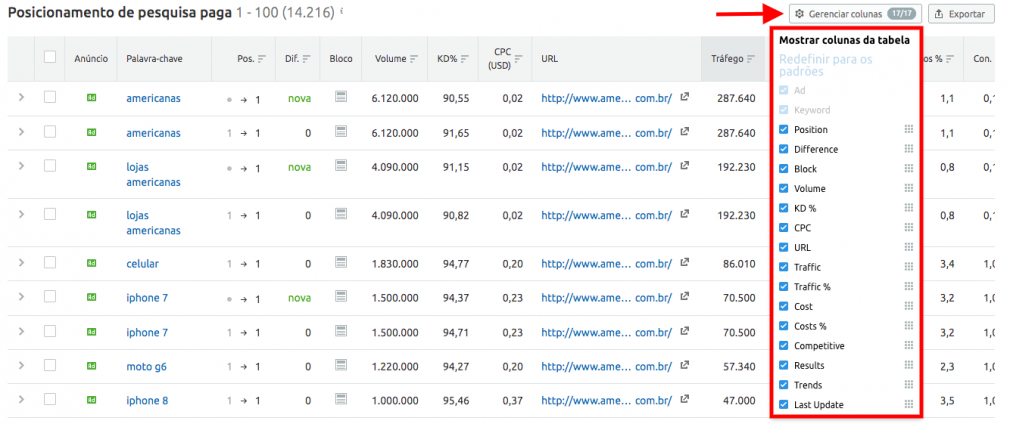Uncheck the Difference column checkbox
1010x424 pixels.
coord(783,149)
